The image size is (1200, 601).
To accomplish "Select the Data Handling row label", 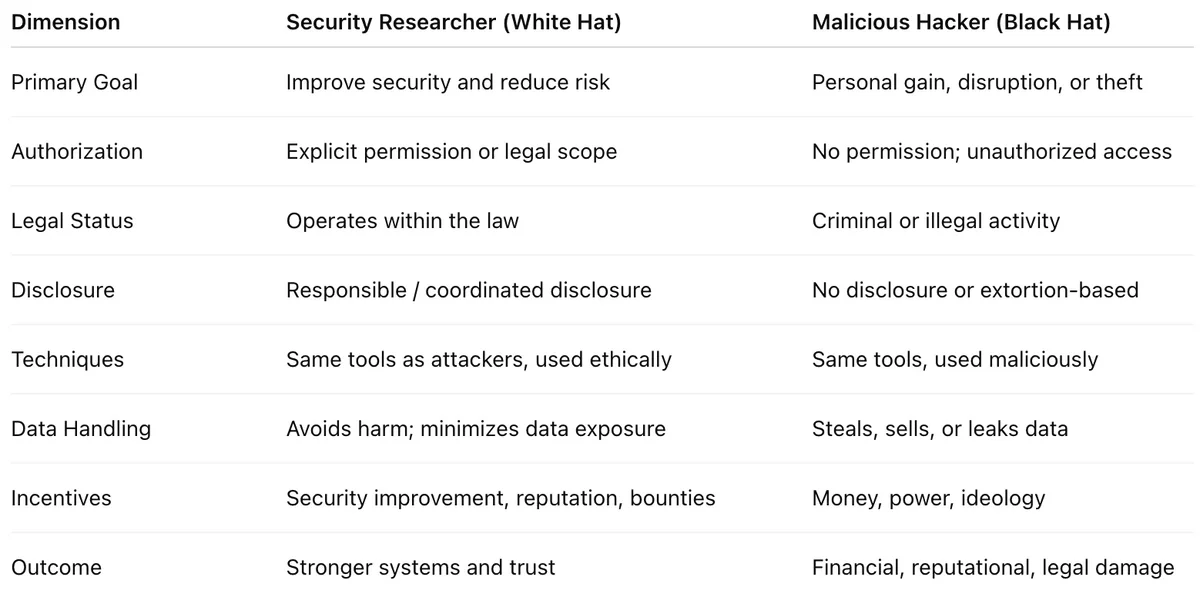I will [x=81, y=429].
